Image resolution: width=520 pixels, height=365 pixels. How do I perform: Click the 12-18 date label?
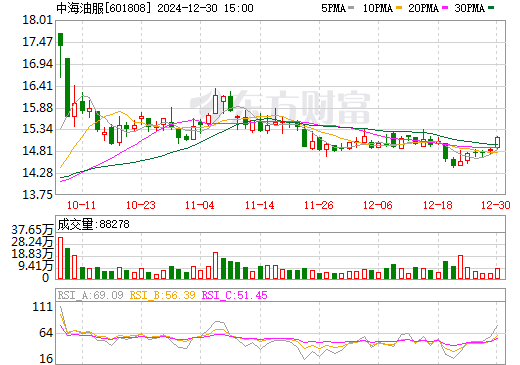438,205
